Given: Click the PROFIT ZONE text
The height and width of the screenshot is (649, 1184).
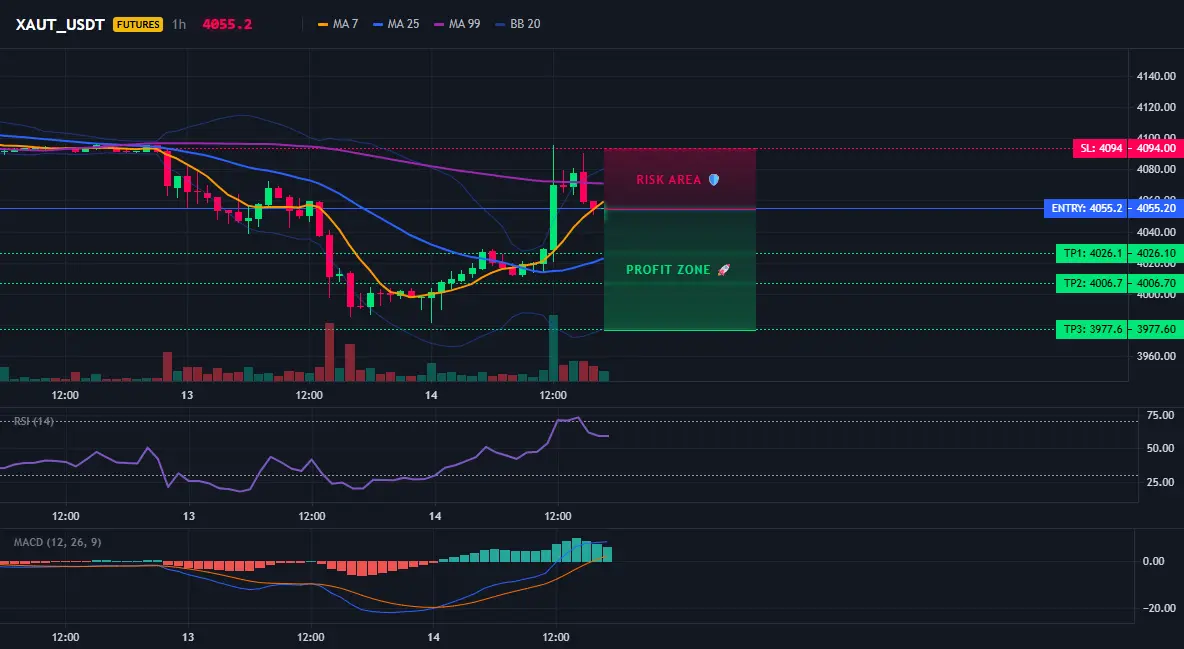Looking at the screenshot, I should [668, 270].
